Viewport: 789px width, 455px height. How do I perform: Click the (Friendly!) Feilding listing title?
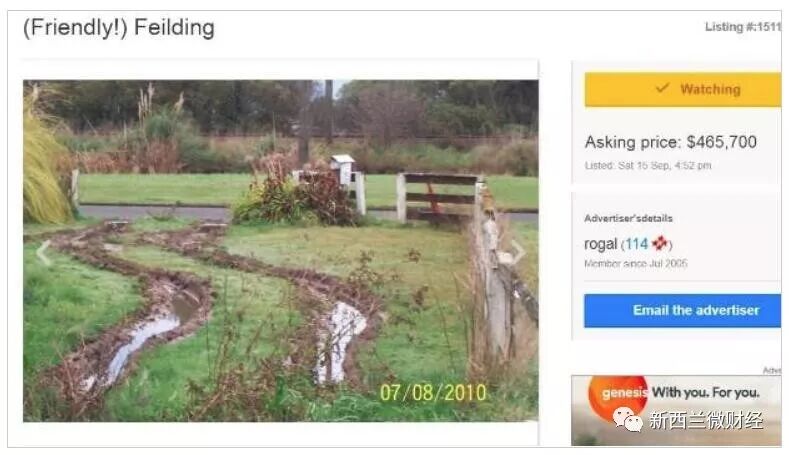click(119, 28)
